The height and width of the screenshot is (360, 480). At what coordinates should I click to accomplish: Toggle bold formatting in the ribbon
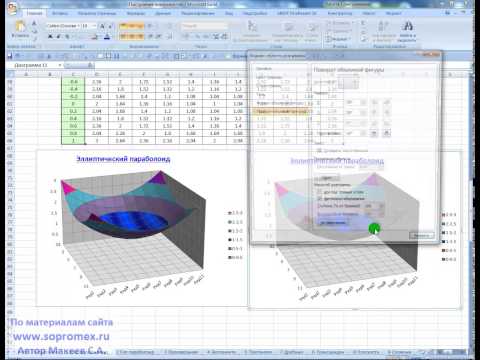(50, 36)
